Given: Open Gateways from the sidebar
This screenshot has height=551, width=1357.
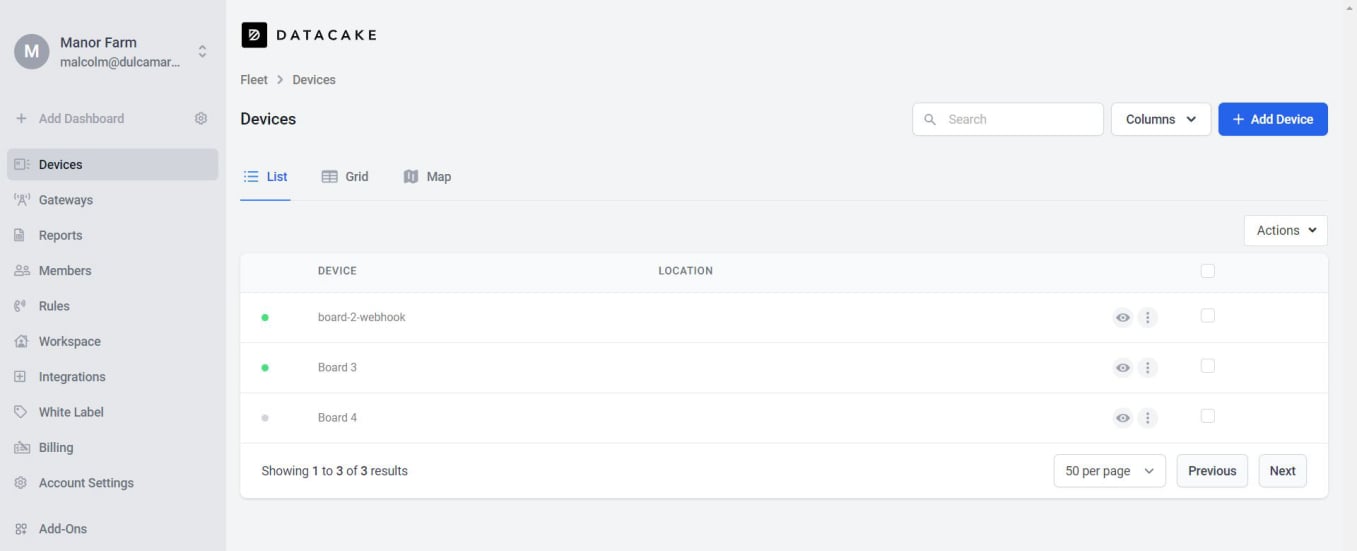Looking at the screenshot, I should [65, 200].
